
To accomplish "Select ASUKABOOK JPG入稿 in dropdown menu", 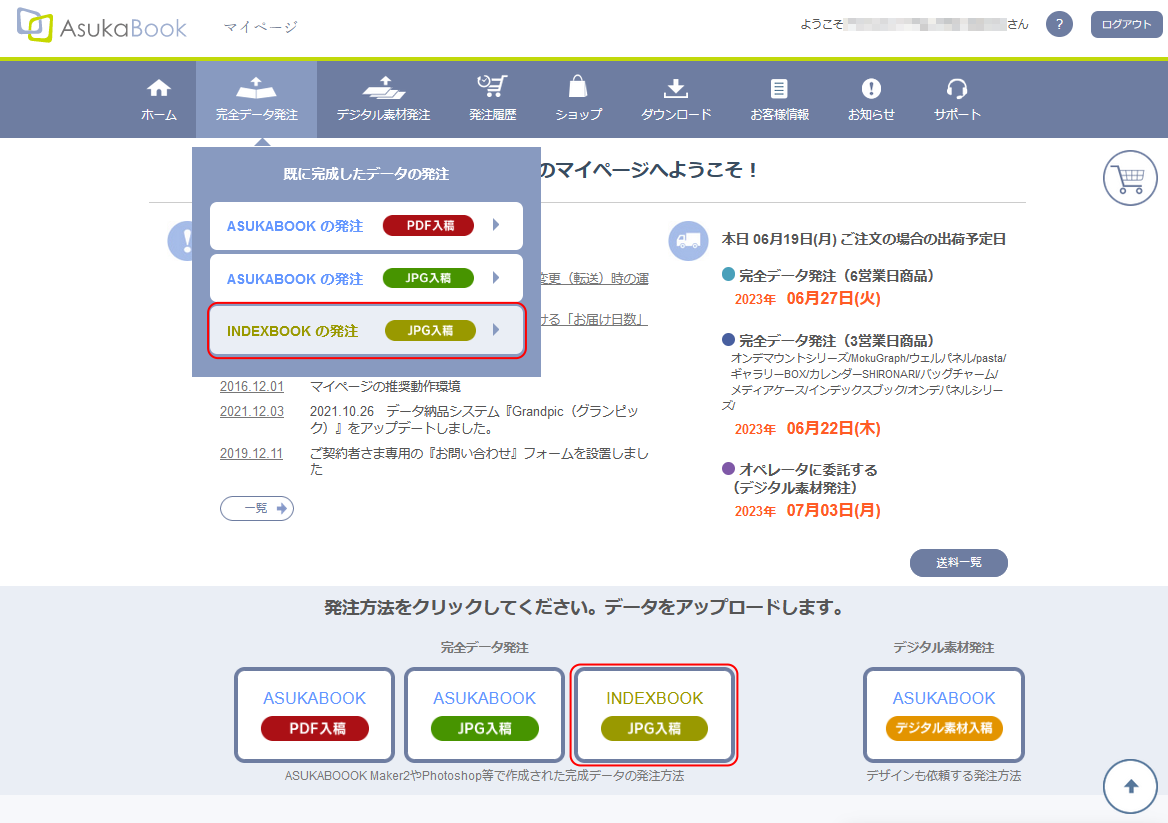I will pos(366,278).
